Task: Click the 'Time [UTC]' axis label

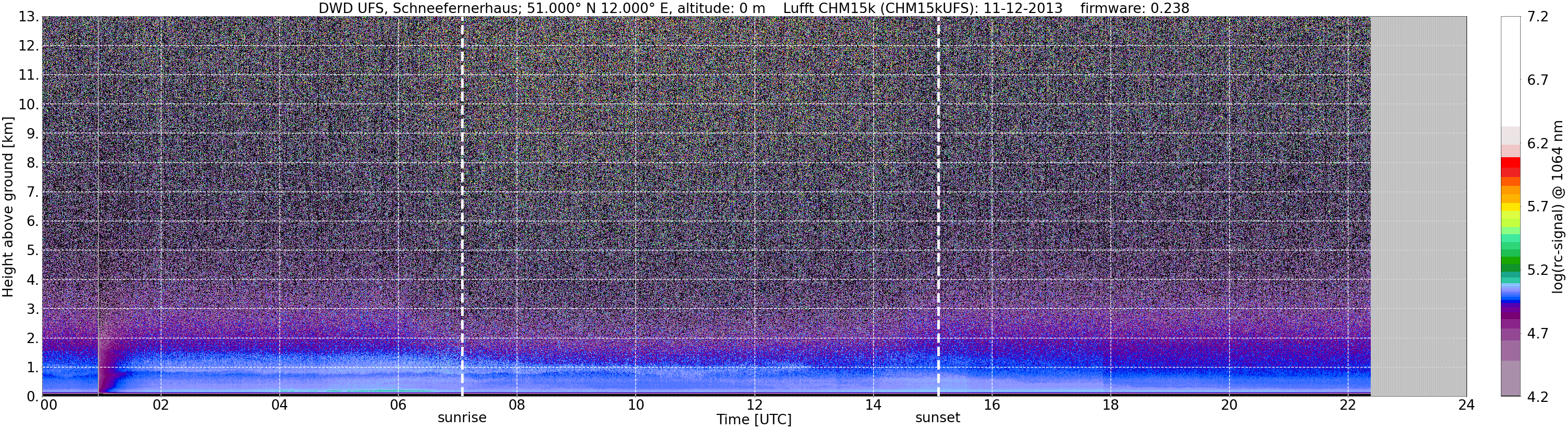Action: pos(754,420)
